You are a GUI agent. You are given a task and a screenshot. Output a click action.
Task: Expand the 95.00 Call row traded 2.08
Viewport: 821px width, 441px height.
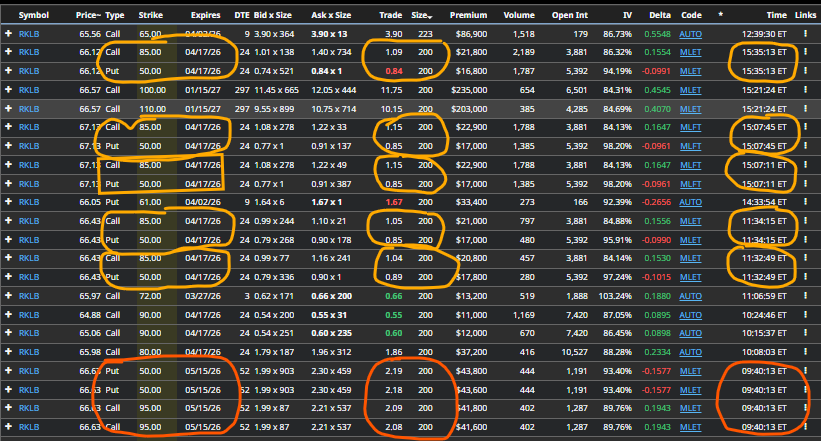click(x=8, y=427)
